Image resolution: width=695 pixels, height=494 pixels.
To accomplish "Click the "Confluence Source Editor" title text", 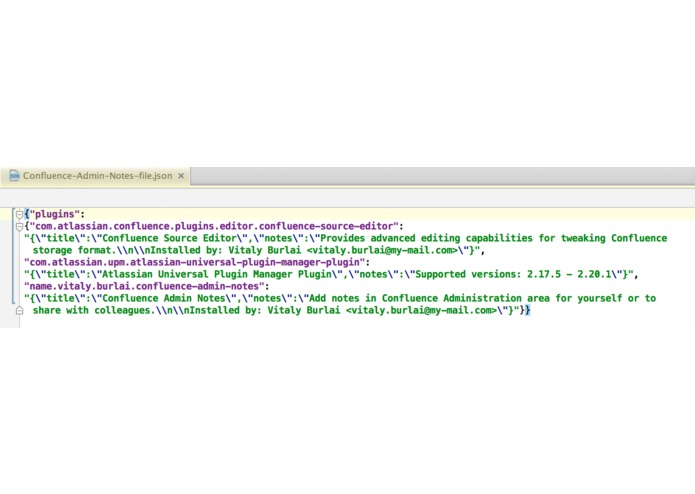I will point(169,238).
